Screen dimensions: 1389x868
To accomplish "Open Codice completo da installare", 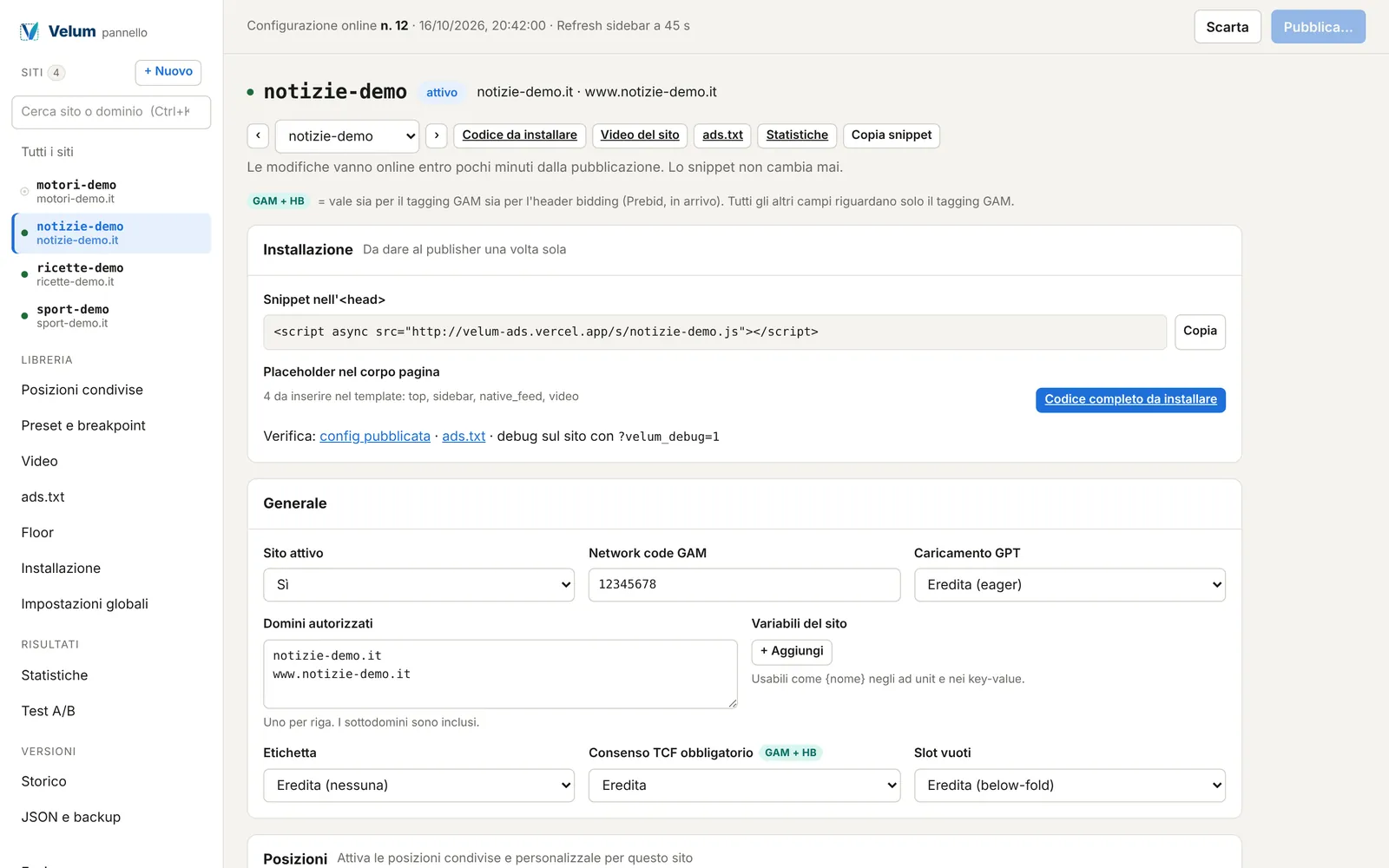I will pos(1130,400).
